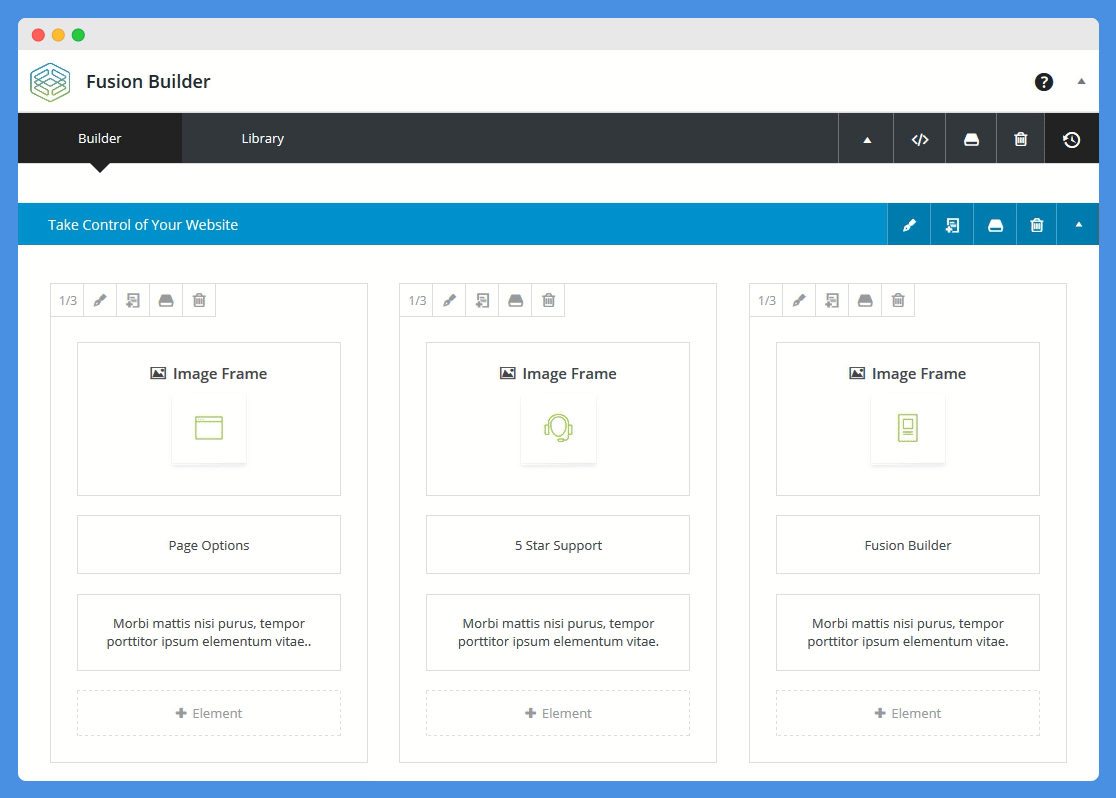This screenshot has height=798, width=1116.
Task: Open the builder history icon
Action: [x=1071, y=139]
